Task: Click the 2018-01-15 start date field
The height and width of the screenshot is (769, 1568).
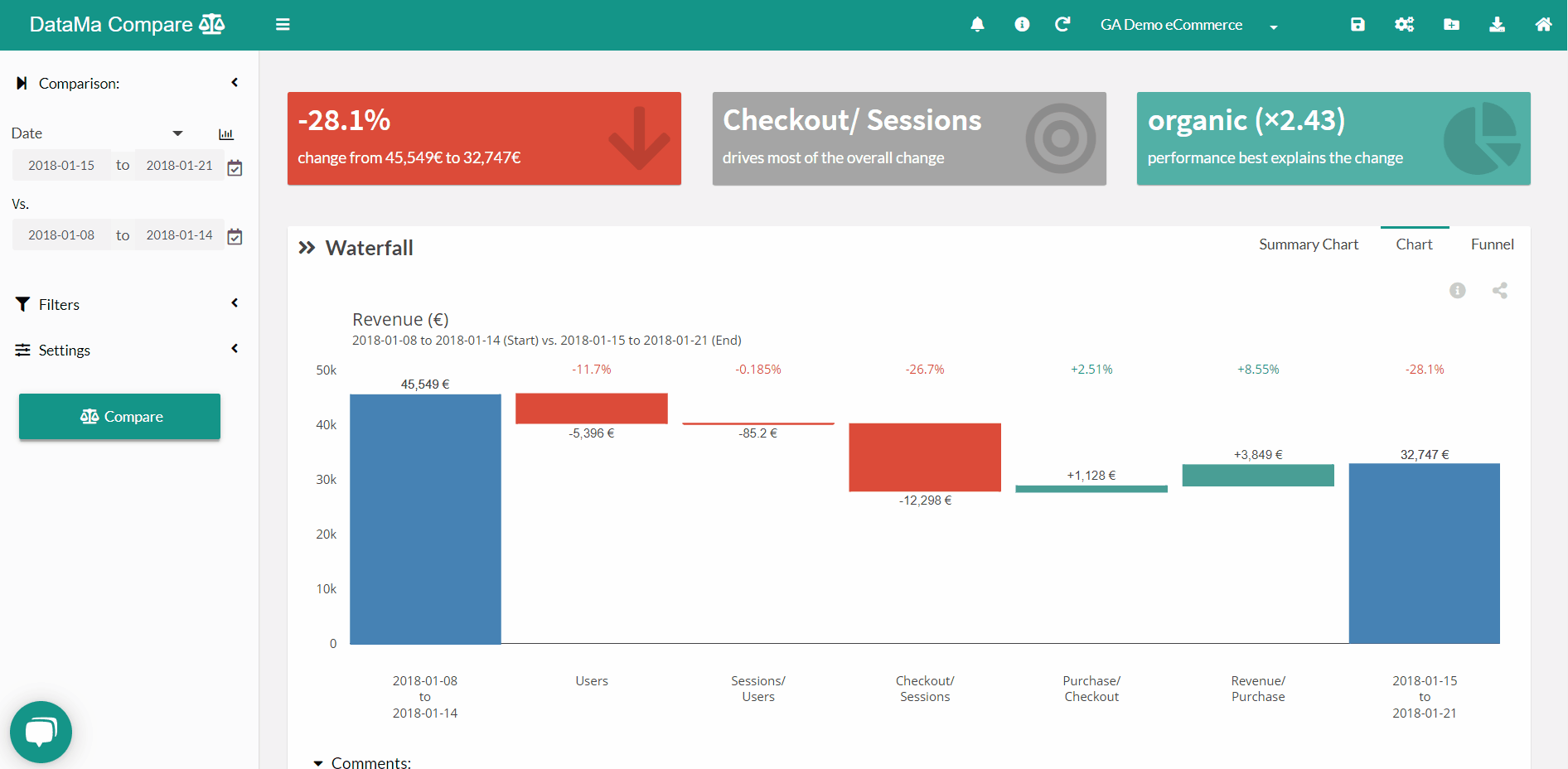Action: (x=61, y=166)
